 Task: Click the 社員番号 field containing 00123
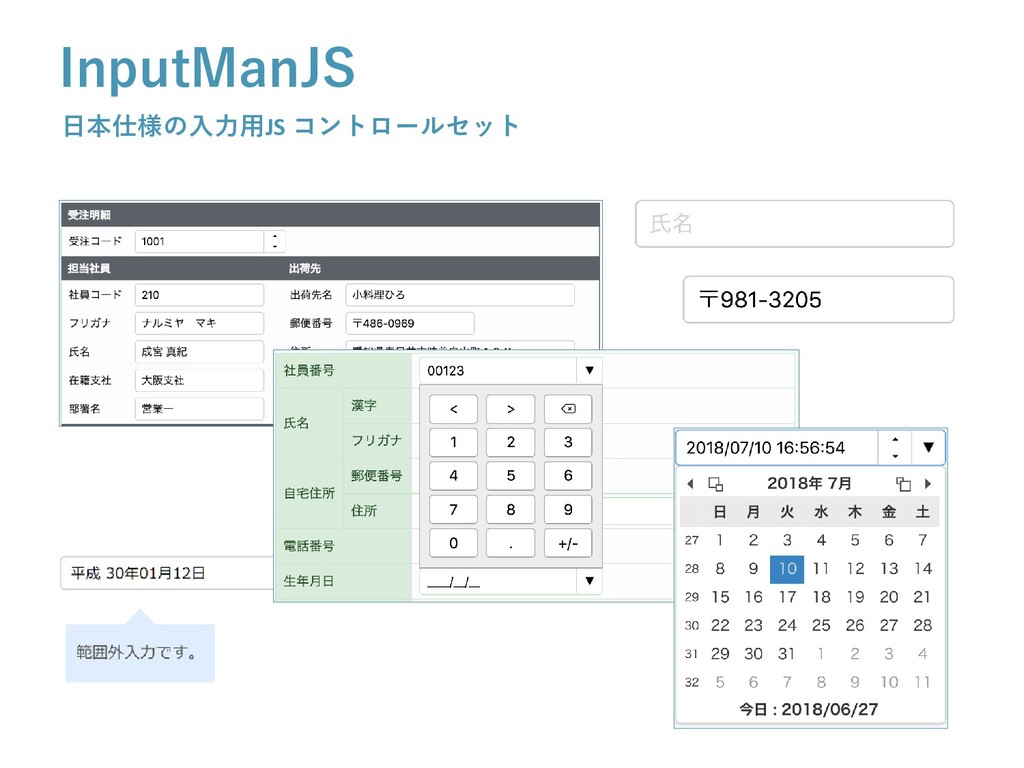tap(498, 370)
